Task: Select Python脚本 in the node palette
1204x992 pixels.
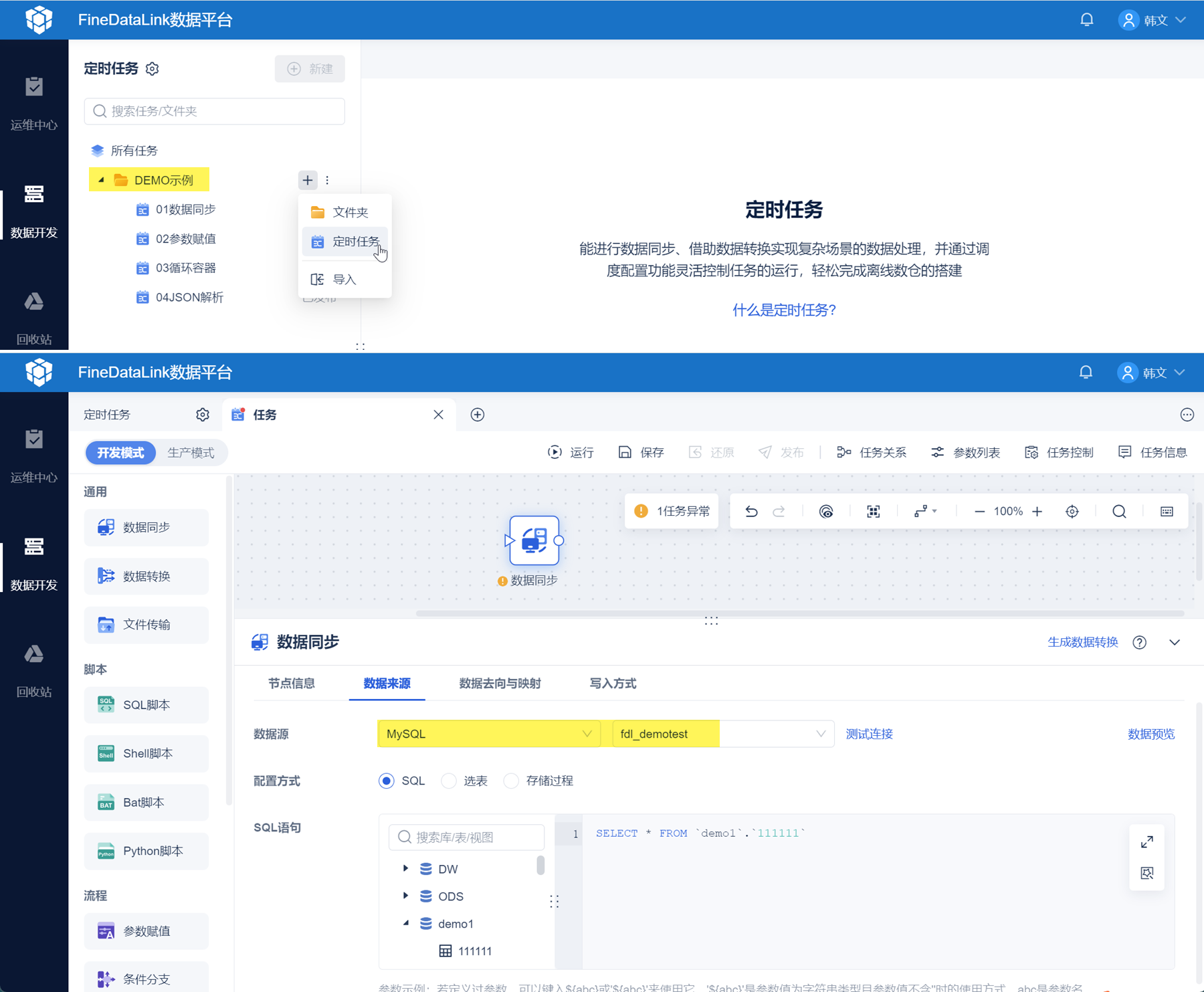Action: click(x=146, y=851)
